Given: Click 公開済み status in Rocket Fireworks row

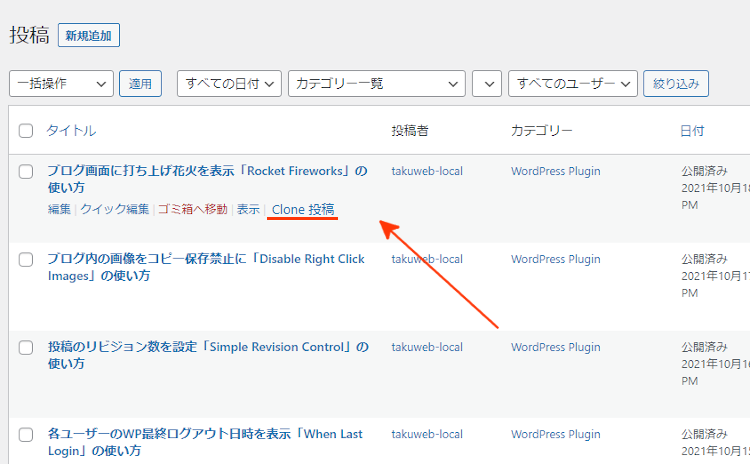Looking at the screenshot, I should coord(704,171).
